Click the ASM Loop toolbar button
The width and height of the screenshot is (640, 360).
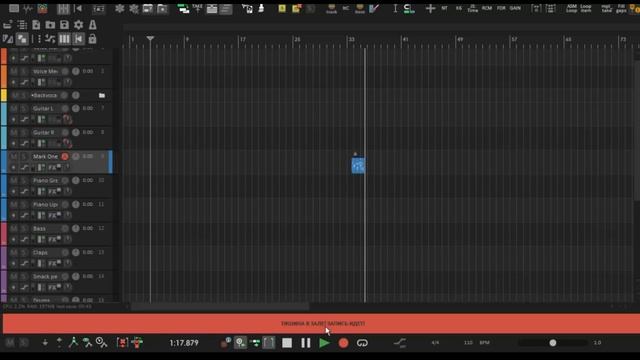(571, 8)
